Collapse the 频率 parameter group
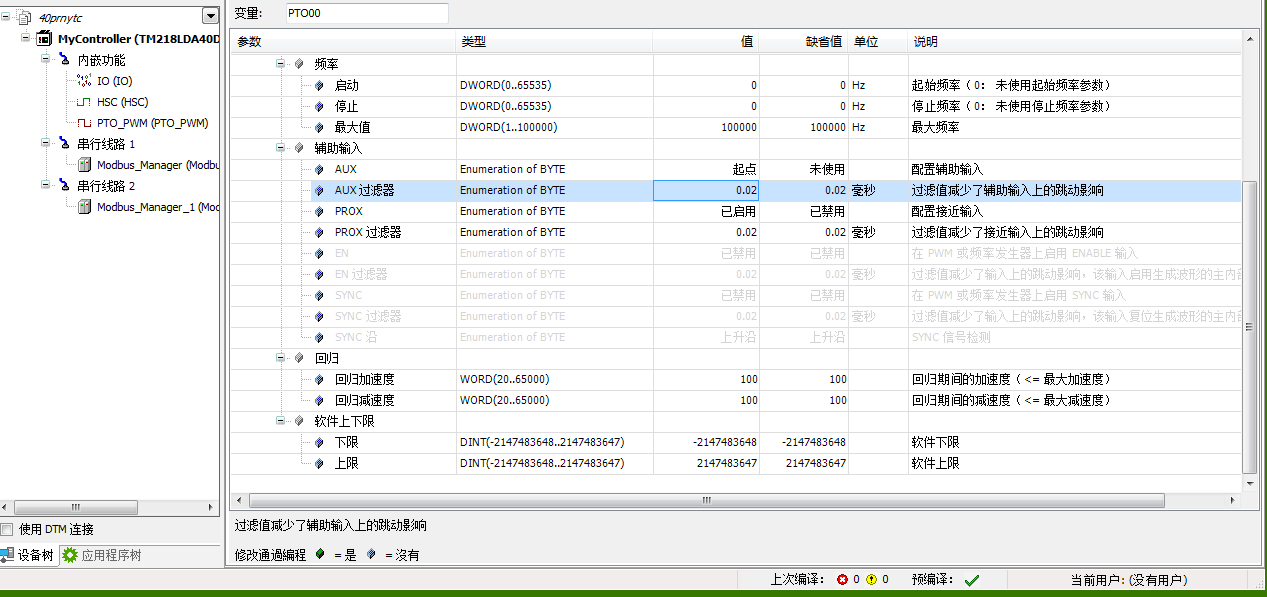1267x597 pixels. (x=282, y=64)
